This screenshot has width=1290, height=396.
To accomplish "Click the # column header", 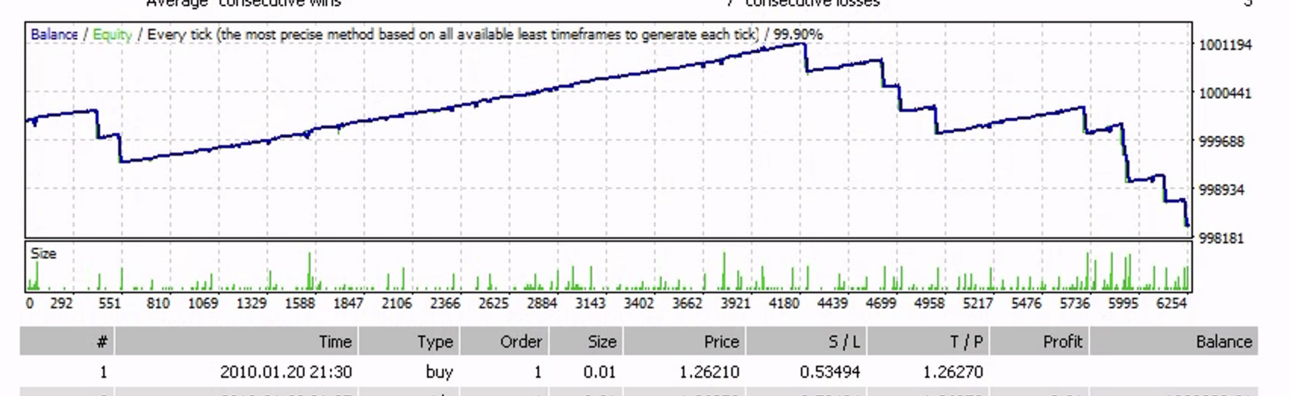I will [x=67, y=341].
